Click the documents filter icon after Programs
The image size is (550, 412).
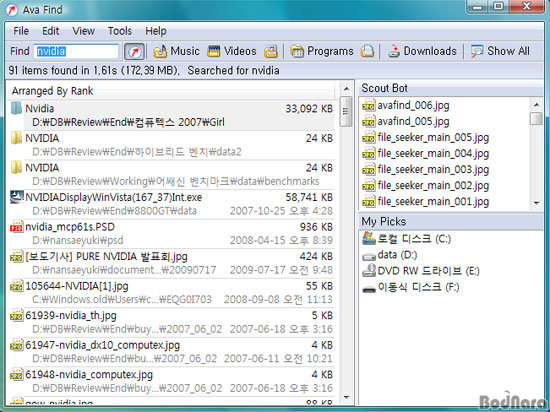[x=367, y=51]
